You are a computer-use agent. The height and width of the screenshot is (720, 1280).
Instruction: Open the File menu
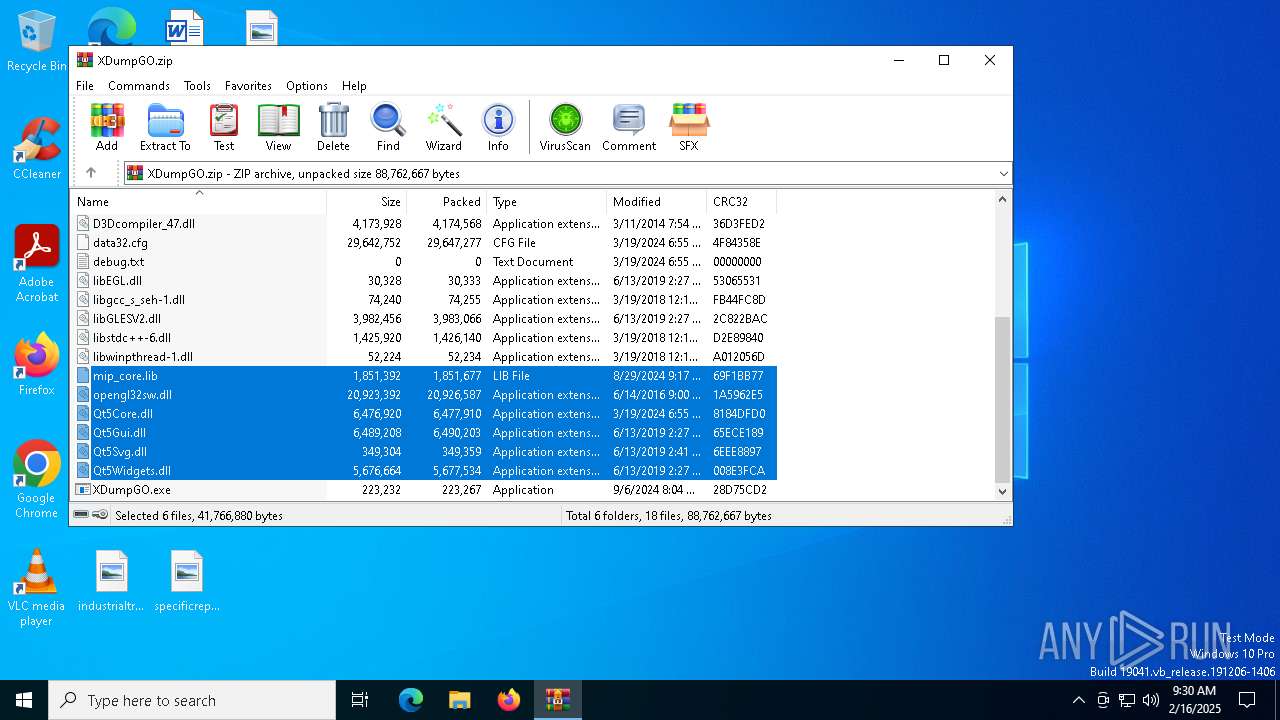[x=85, y=86]
